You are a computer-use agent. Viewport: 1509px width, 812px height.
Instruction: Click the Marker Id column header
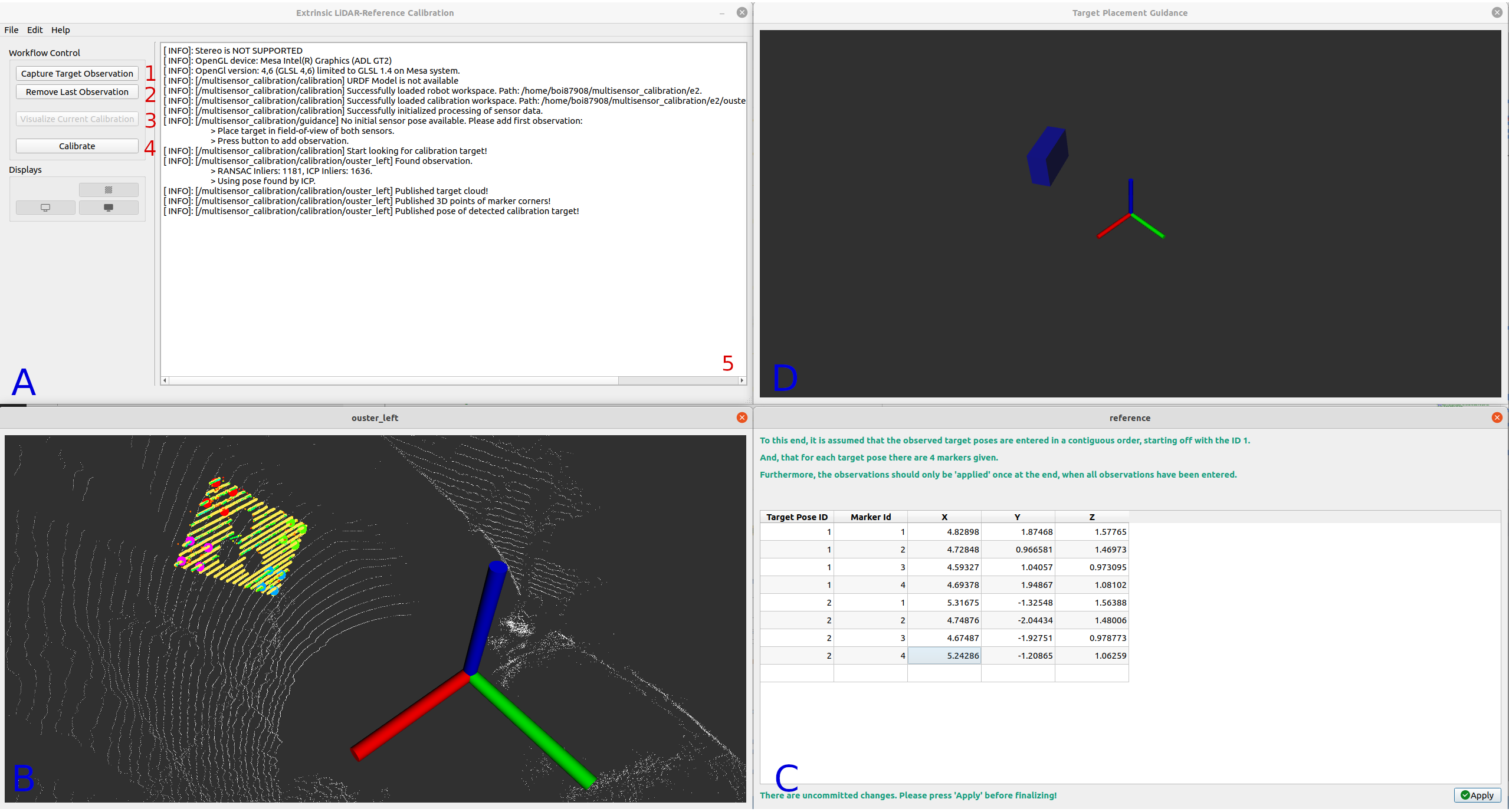(870, 517)
